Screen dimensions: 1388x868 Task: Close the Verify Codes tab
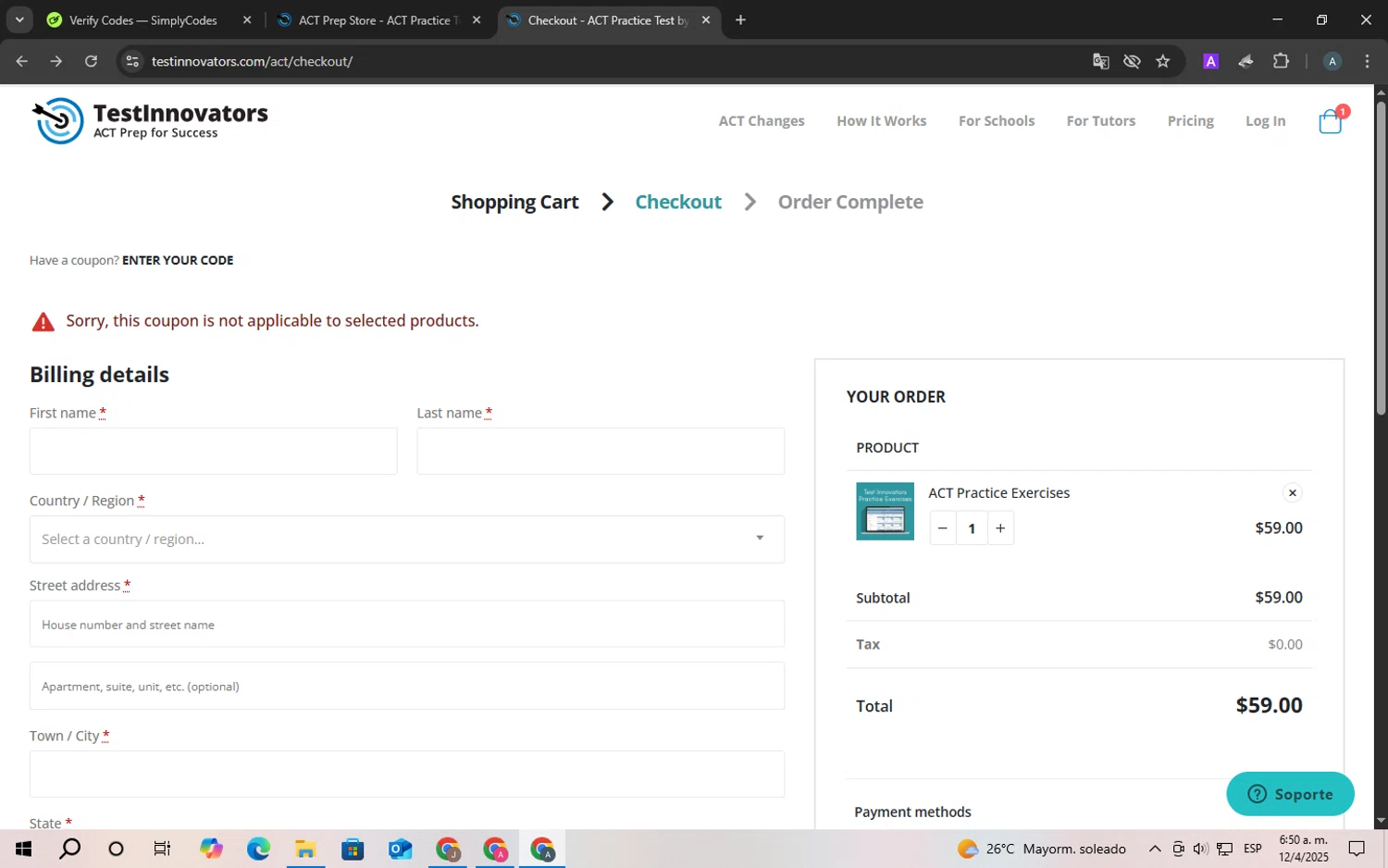click(x=247, y=19)
